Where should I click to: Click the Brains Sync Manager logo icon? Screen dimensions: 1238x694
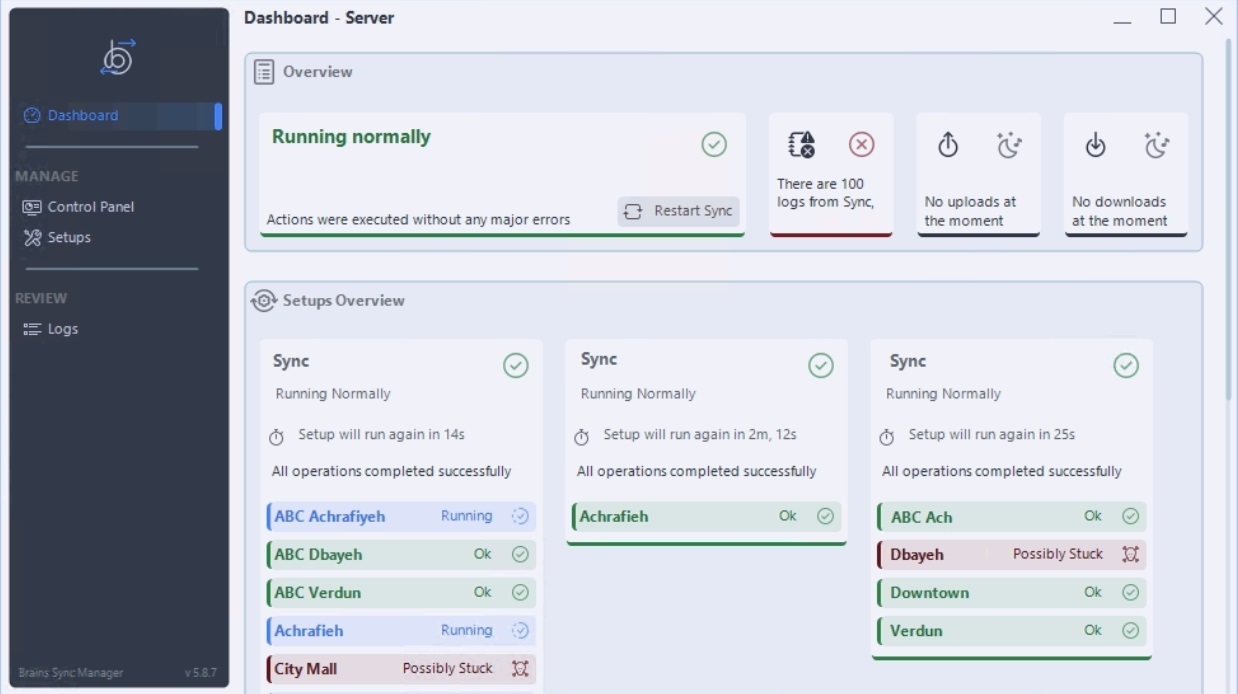119,58
